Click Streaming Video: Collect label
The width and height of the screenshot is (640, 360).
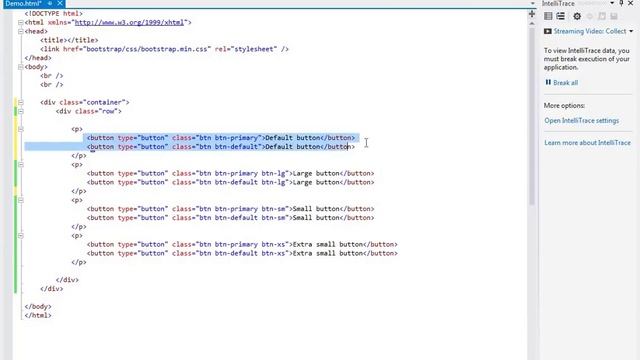point(589,31)
